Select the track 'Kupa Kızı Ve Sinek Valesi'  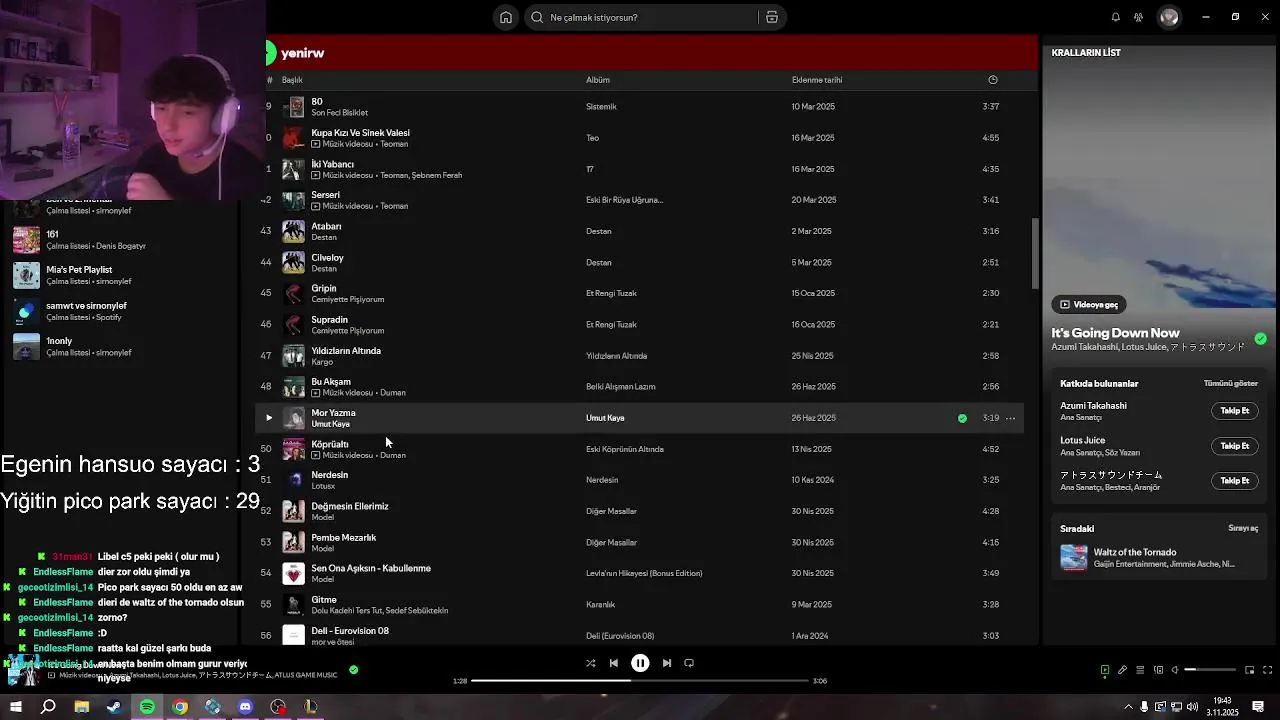(x=360, y=132)
